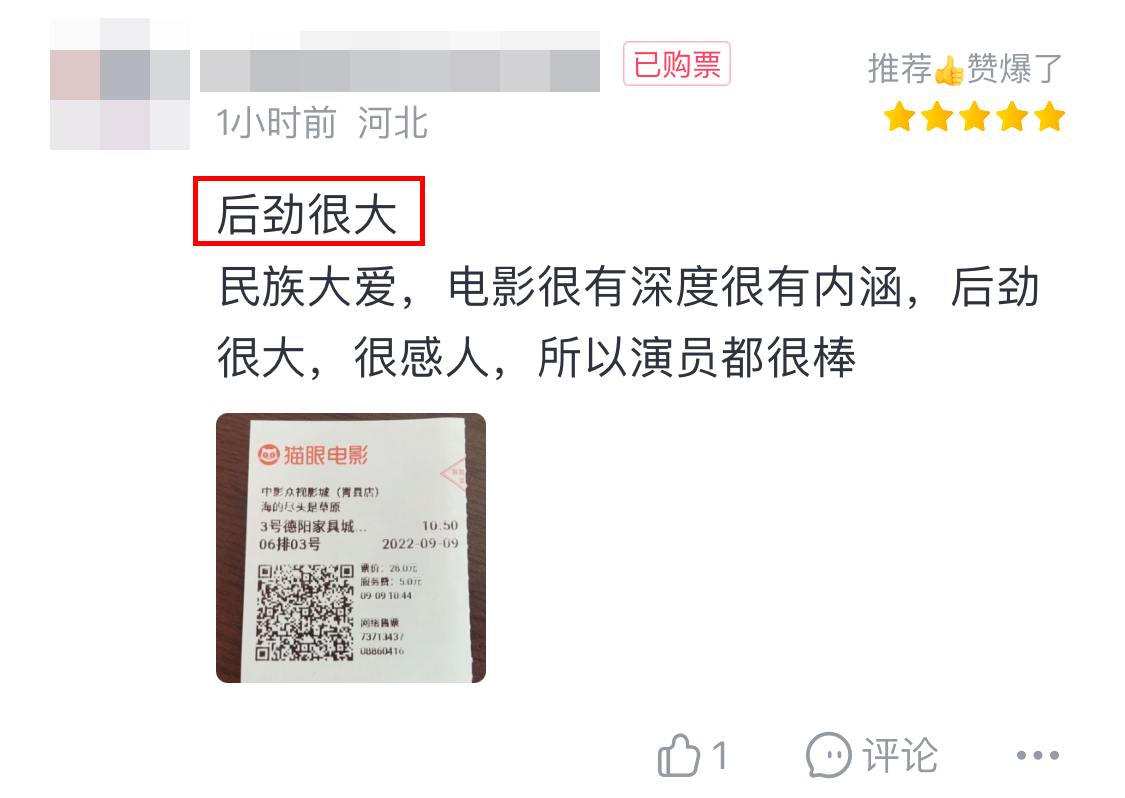Tap the 推荐 赞爆了 rating label
Viewport: 1125px width, 798px height.
(x=965, y=69)
